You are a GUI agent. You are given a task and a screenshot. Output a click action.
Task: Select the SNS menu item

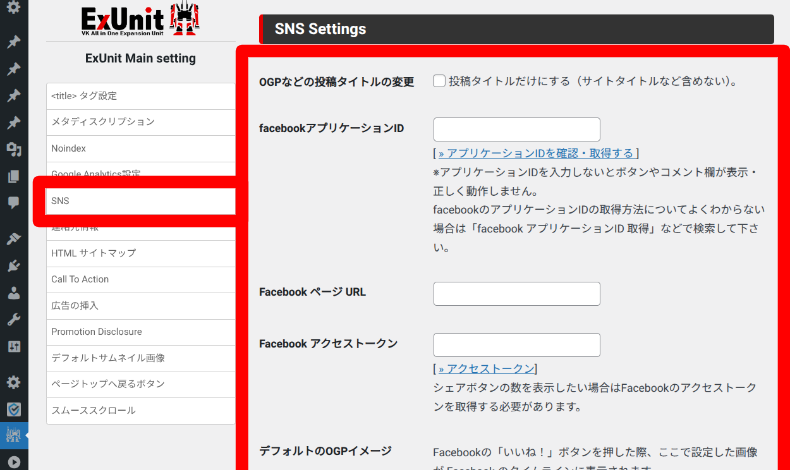pyautogui.click(x=141, y=200)
